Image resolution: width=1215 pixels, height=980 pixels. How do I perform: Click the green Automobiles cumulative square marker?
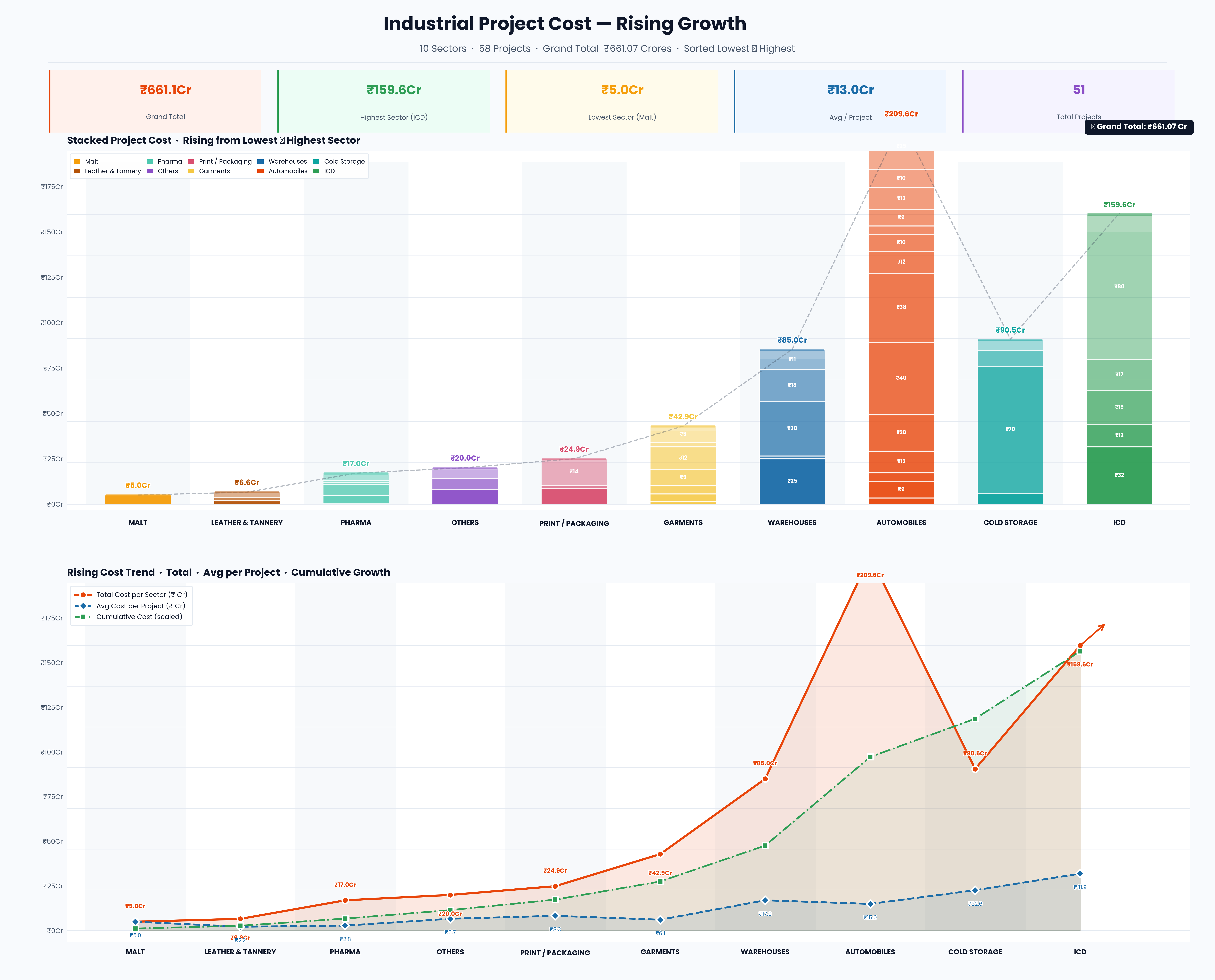[870, 757]
